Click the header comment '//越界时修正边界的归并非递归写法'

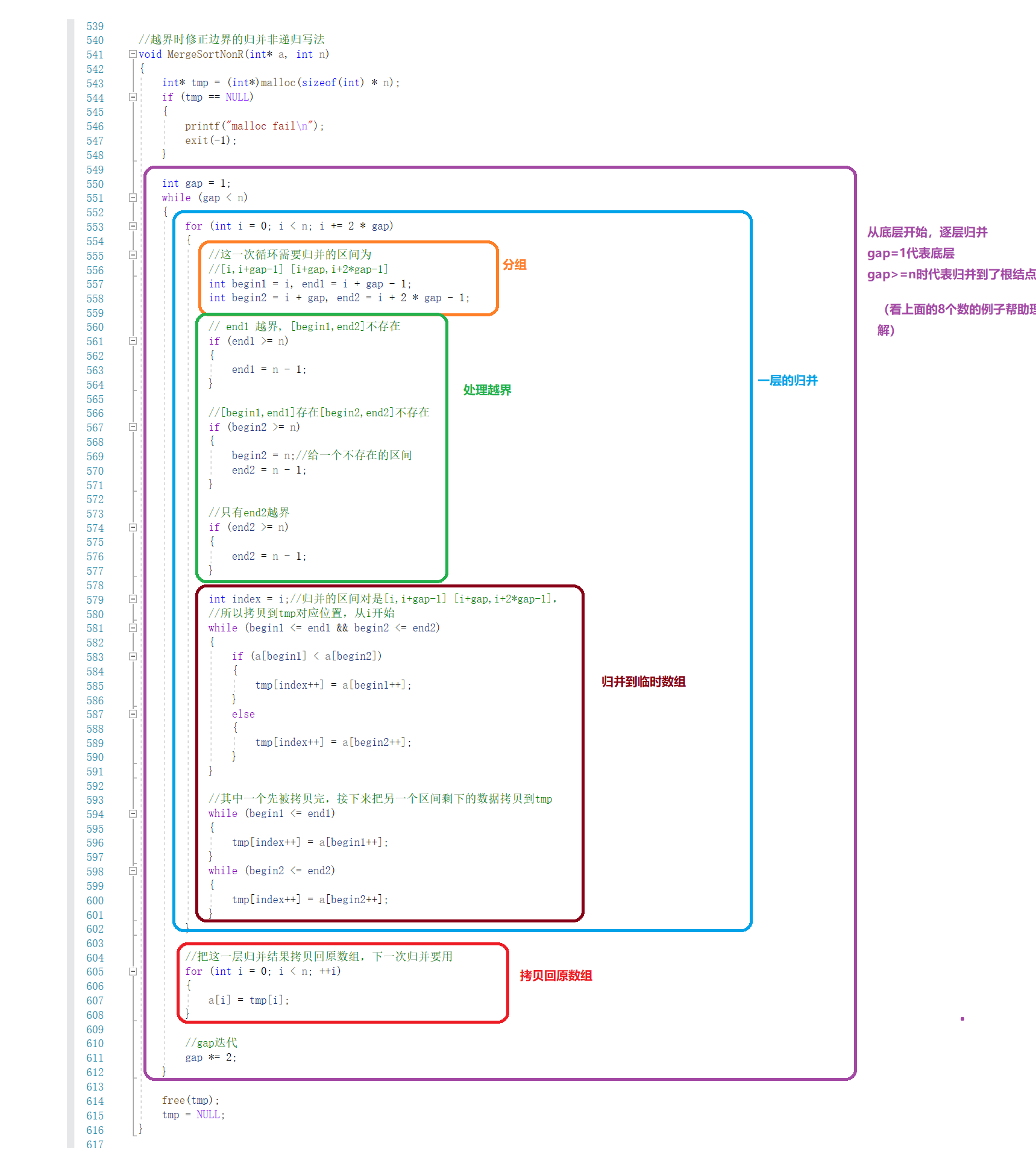231,40
